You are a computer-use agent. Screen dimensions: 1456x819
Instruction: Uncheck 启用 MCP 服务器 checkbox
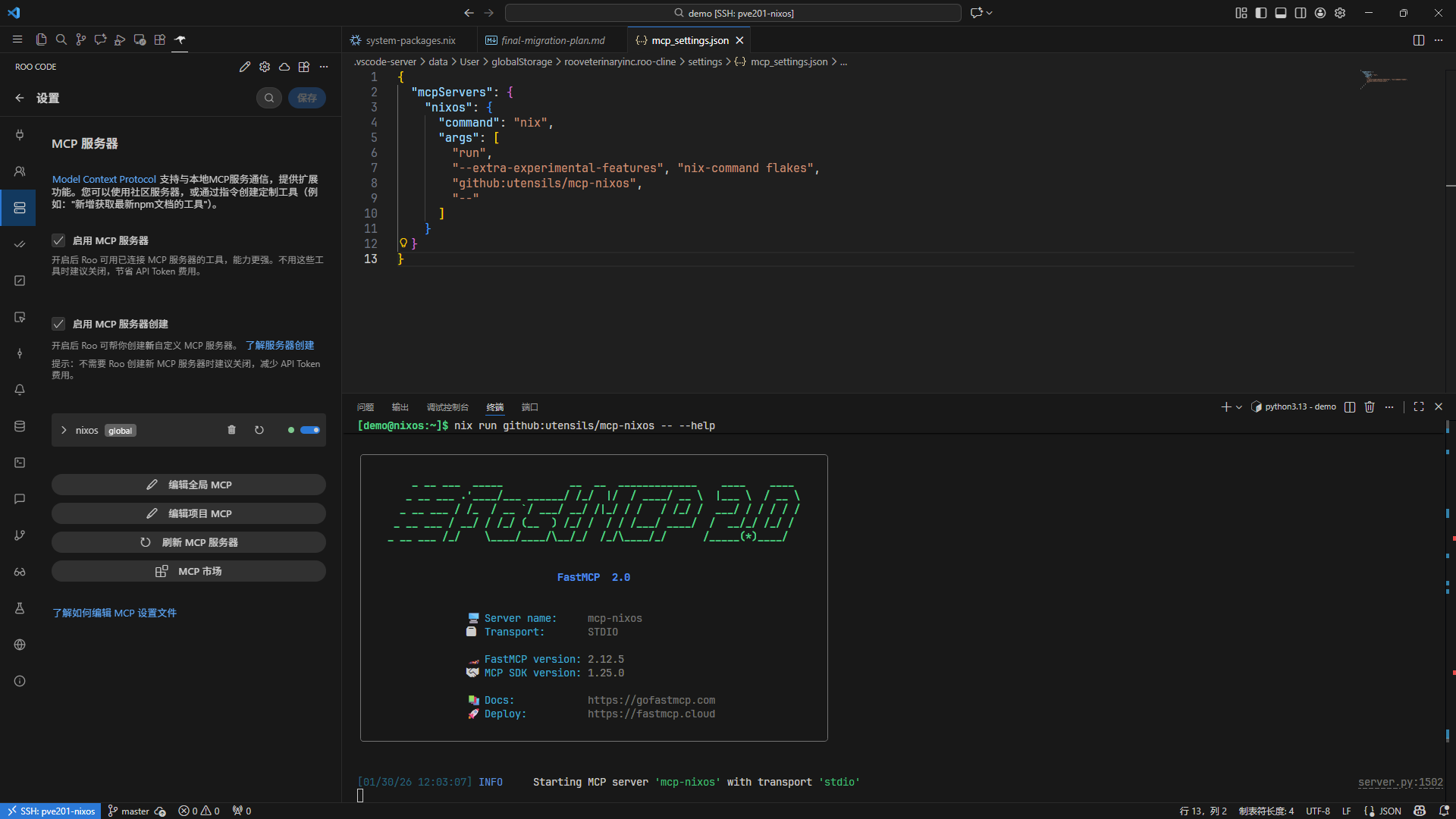(58, 240)
